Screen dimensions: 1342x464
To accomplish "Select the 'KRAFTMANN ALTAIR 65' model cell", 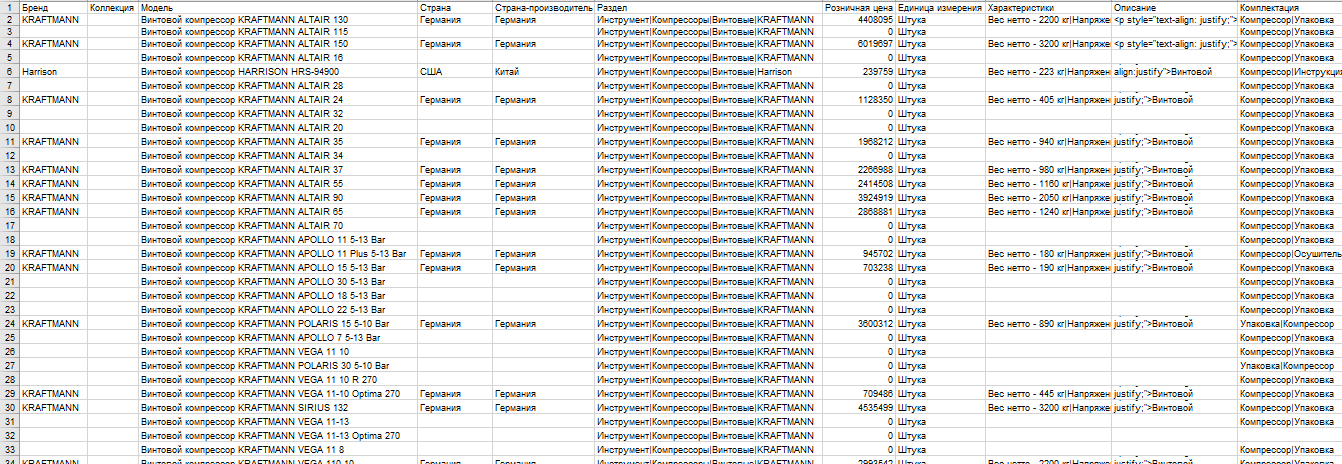I will tap(278, 212).
